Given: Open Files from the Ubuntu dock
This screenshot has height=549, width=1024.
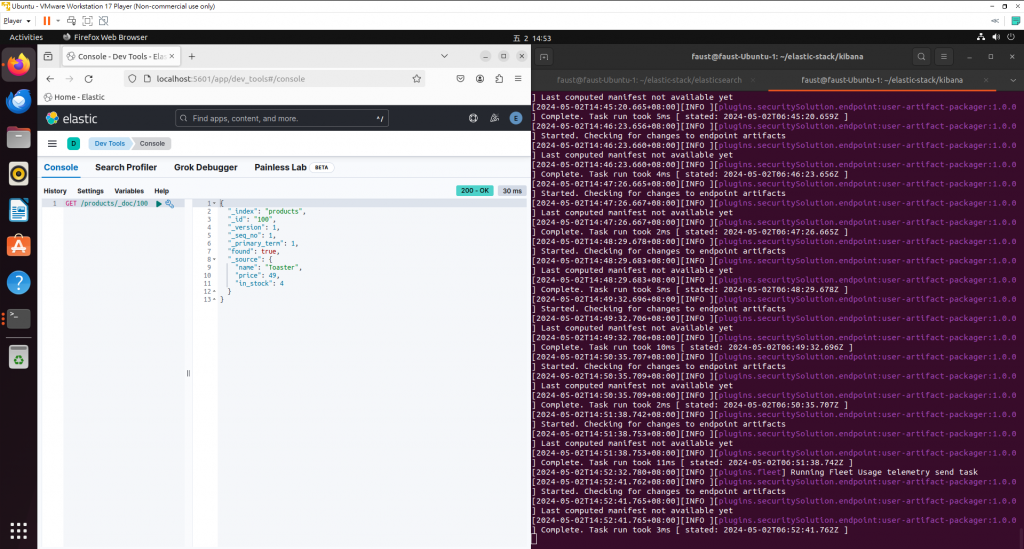Looking at the screenshot, I should [x=18, y=138].
